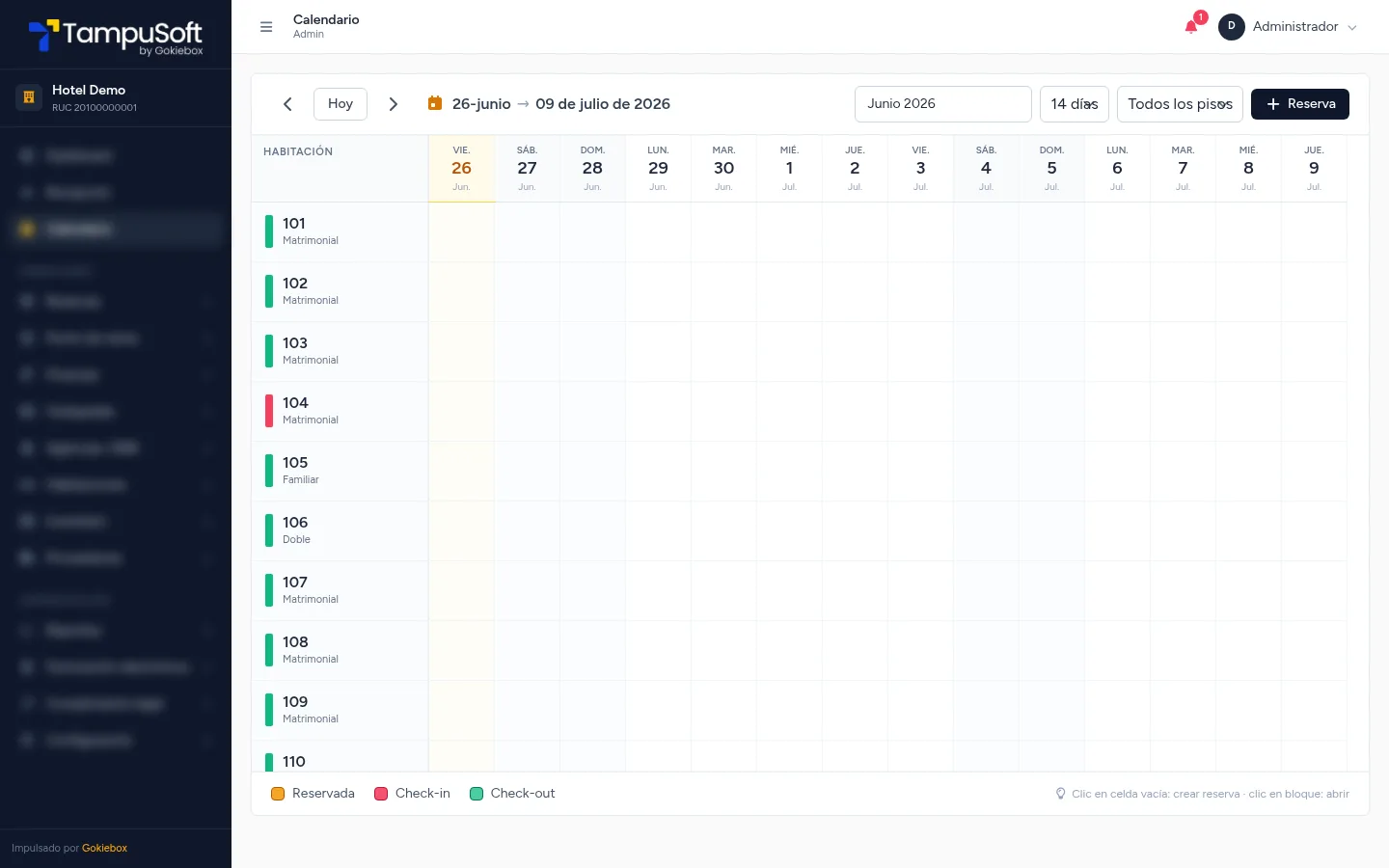Click the Check-in legend label
This screenshot has height=868, width=1389.
coord(422,794)
